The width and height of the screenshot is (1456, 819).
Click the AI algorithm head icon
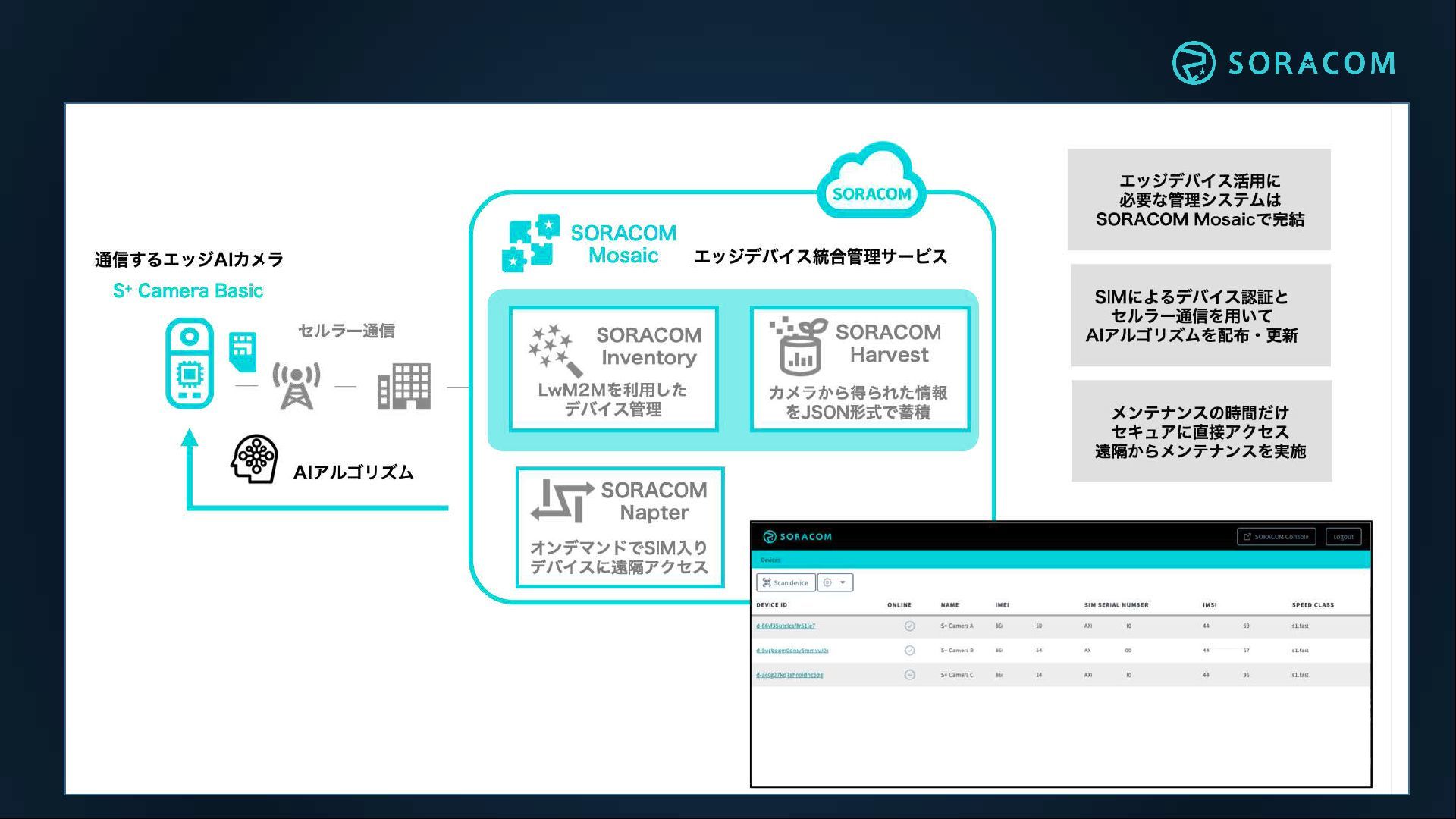[254, 459]
